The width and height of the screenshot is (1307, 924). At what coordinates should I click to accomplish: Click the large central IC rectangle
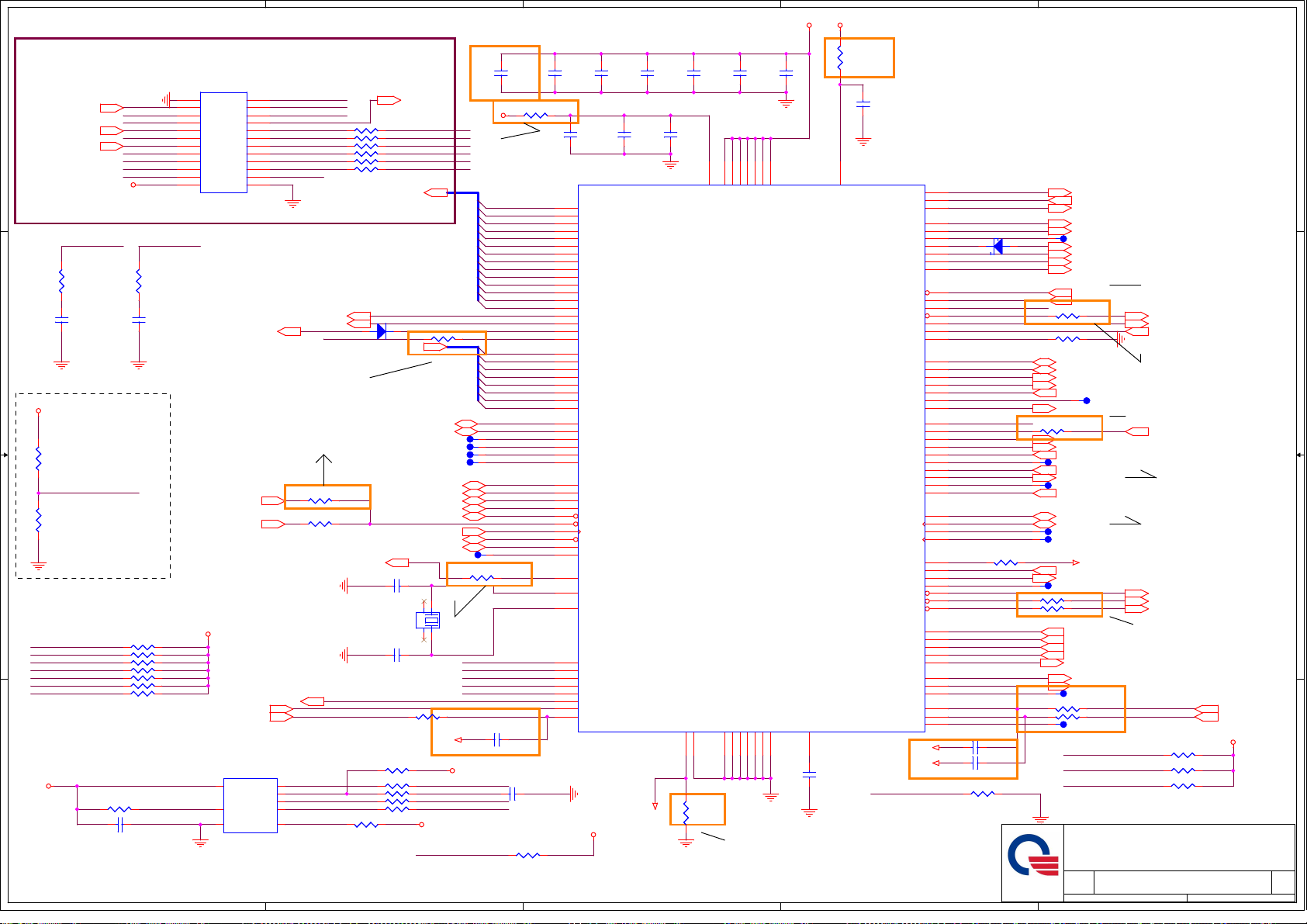click(x=751, y=458)
